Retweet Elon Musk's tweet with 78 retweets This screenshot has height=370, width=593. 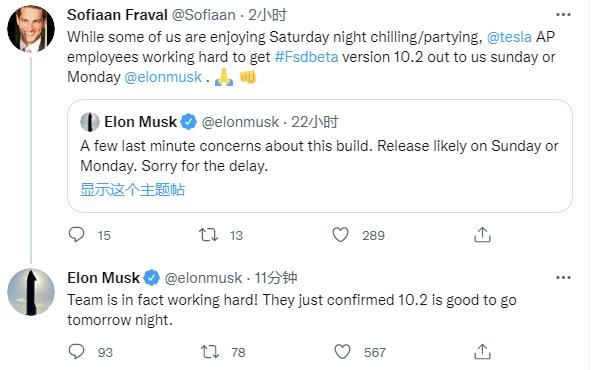[210, 352]
